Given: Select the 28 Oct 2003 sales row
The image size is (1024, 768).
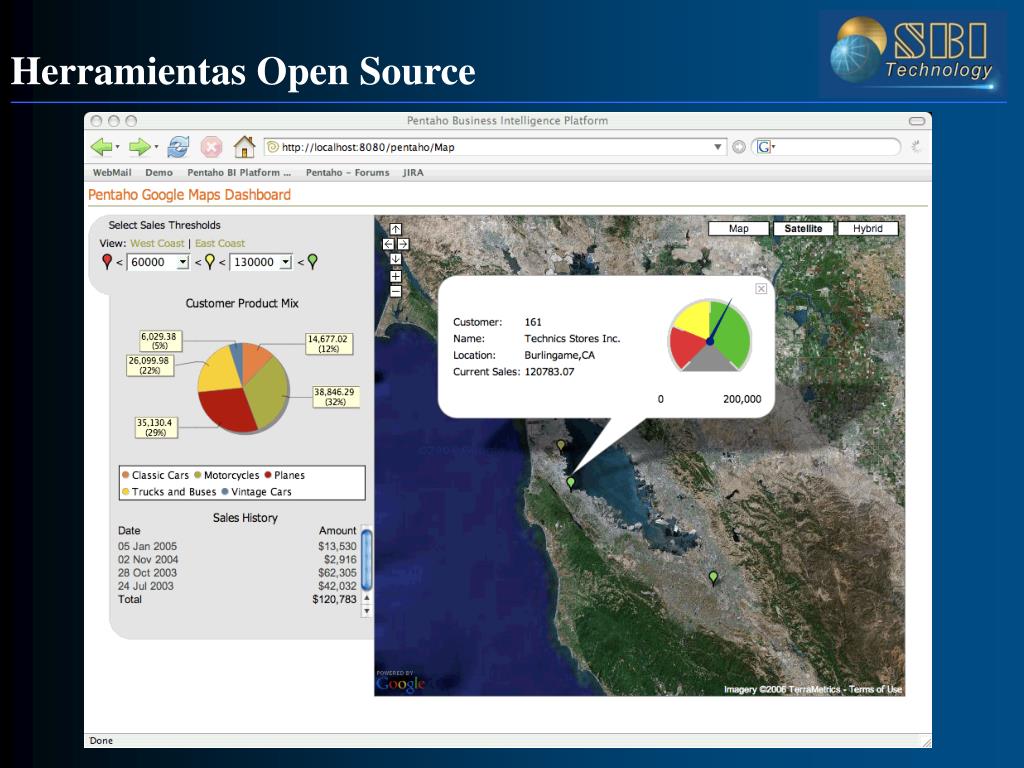Looking at the screenshot, I should [x=237, y=573].
